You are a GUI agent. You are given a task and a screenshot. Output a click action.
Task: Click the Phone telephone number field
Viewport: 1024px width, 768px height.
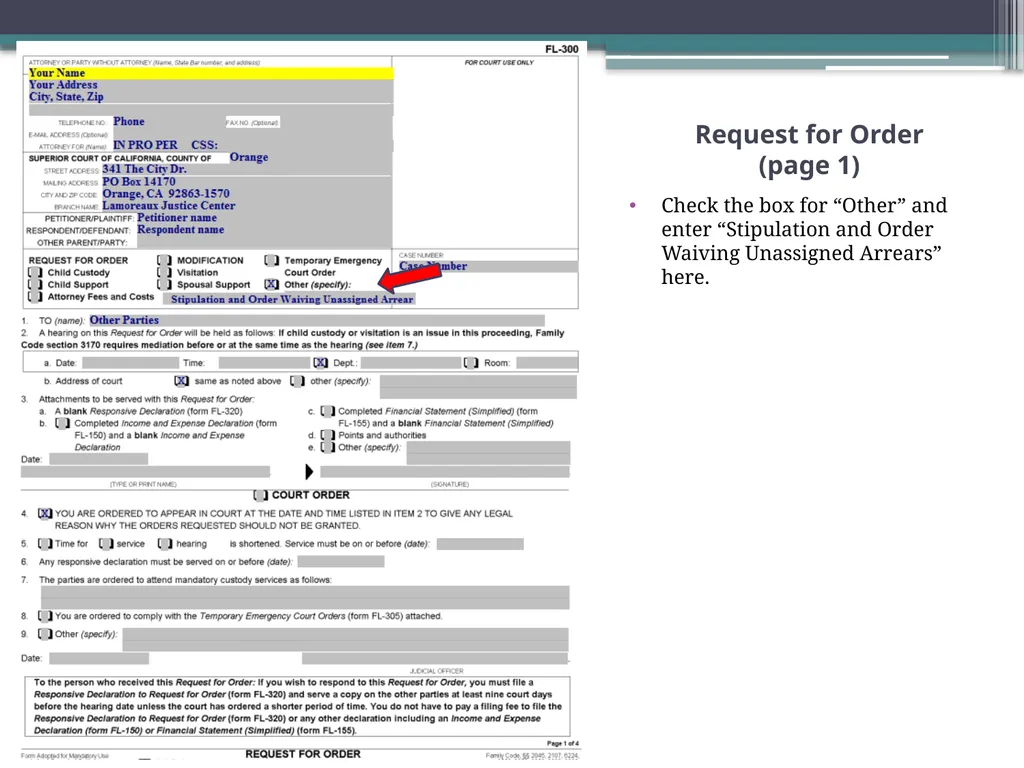[x=167, y=121]
